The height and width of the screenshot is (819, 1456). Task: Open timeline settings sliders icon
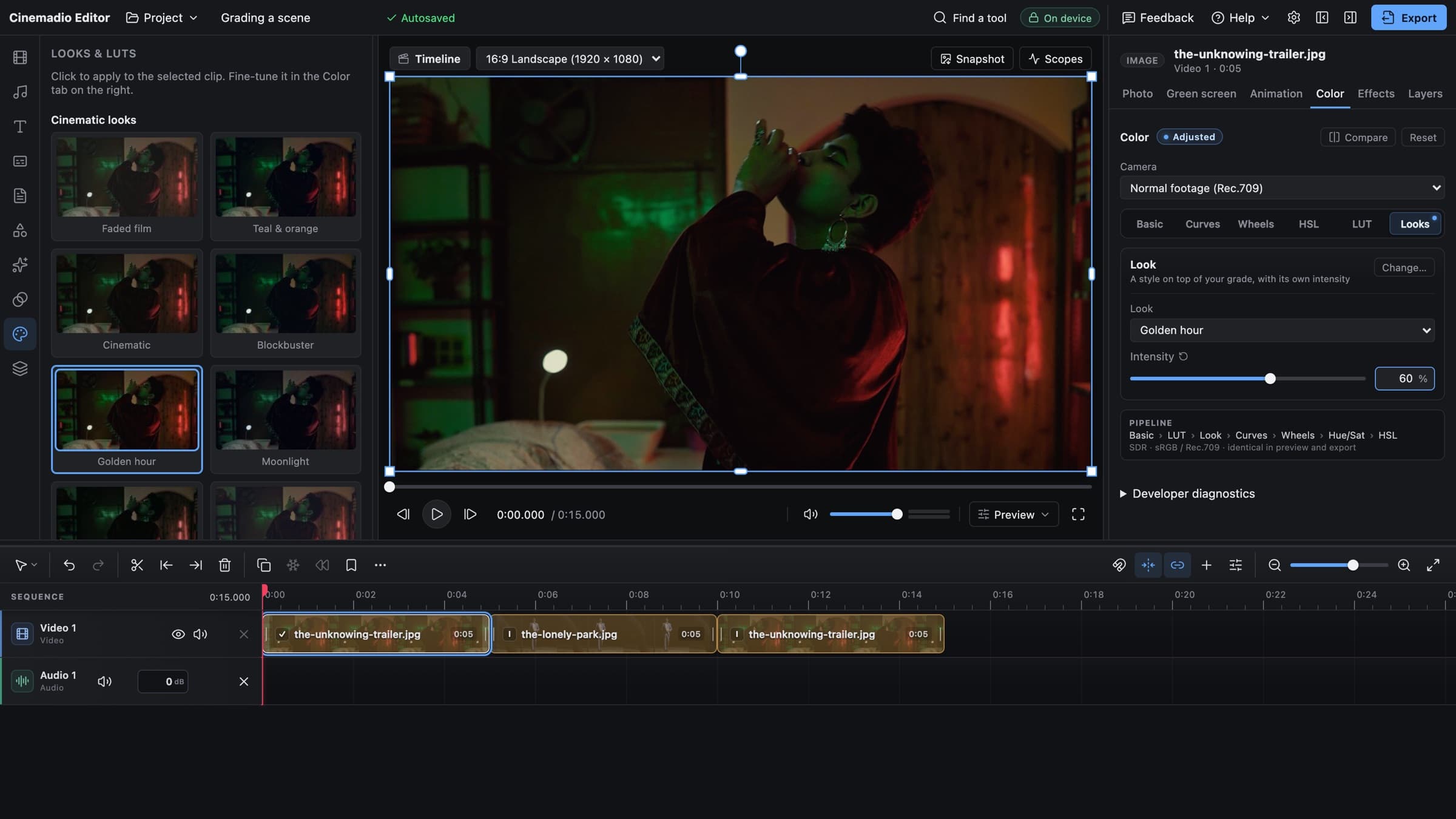click(x=1236, y=565)
